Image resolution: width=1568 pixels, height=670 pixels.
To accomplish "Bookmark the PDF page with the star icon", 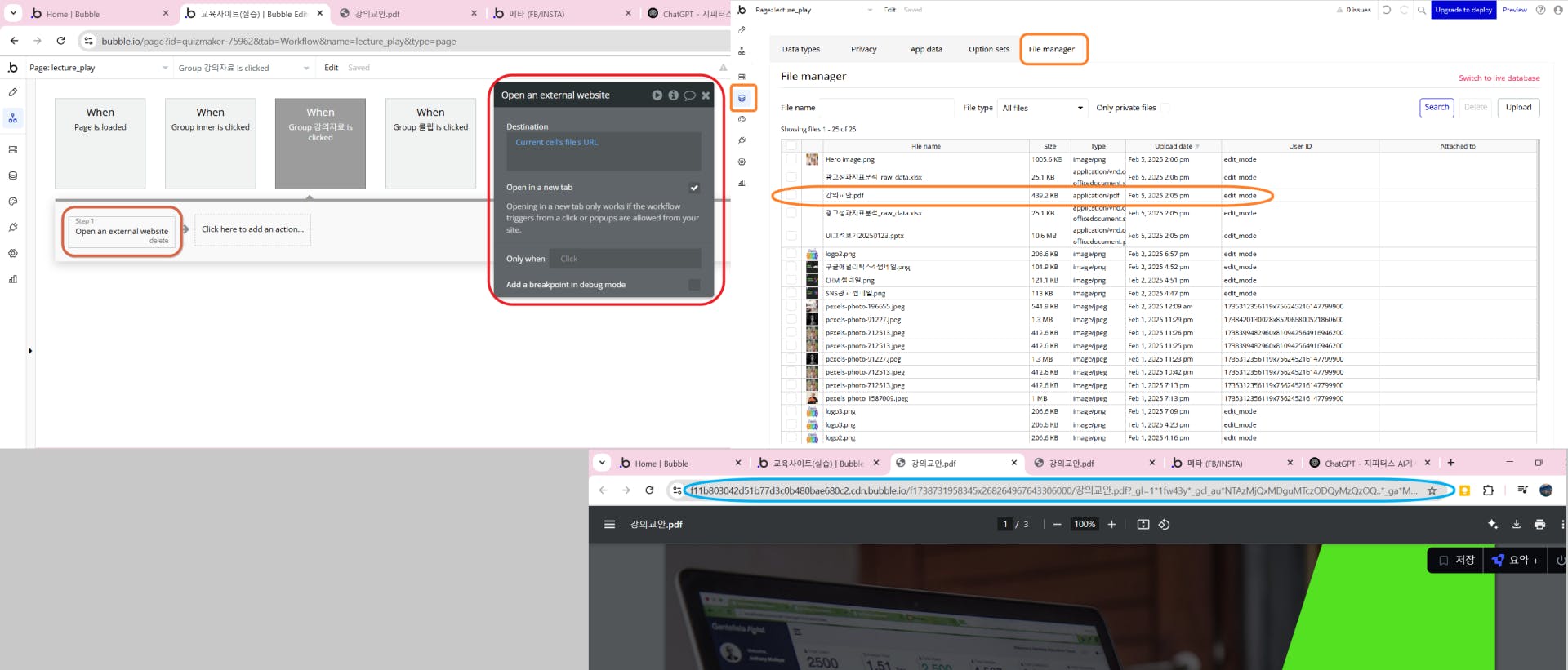I will (x=1432, y=490).
